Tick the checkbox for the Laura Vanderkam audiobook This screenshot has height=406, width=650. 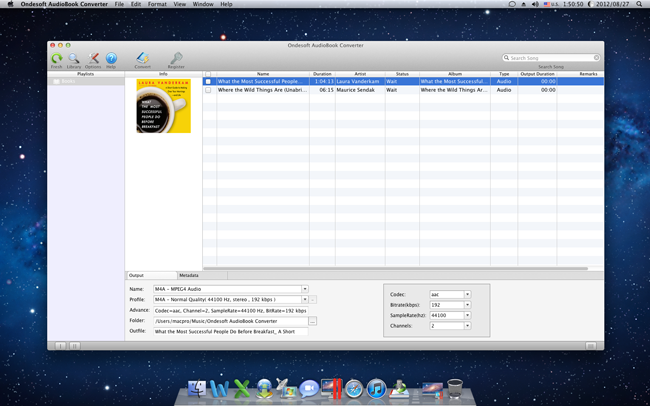click(x=208, y=81)
